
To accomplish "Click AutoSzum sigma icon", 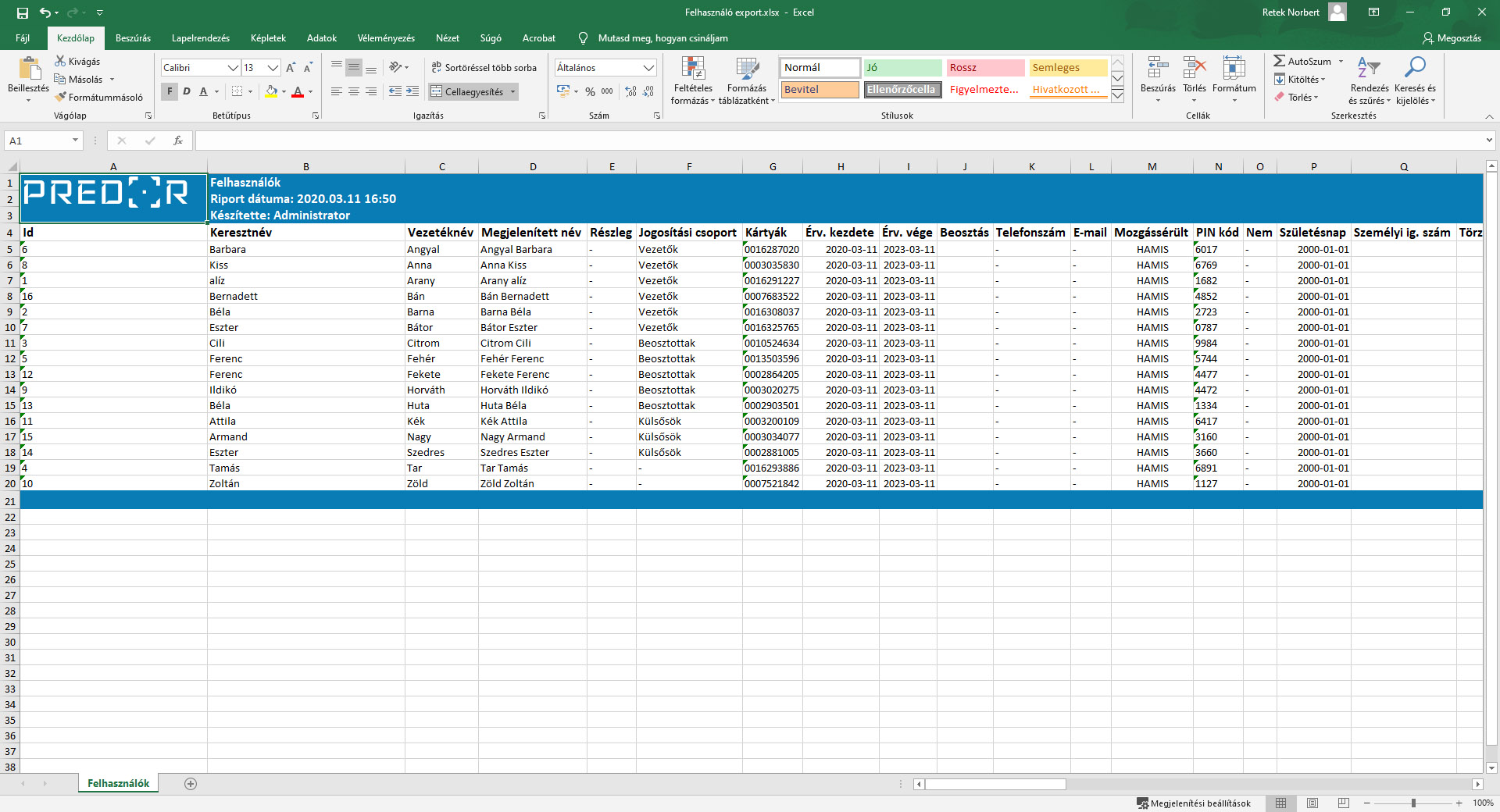I will [1279, 61].
